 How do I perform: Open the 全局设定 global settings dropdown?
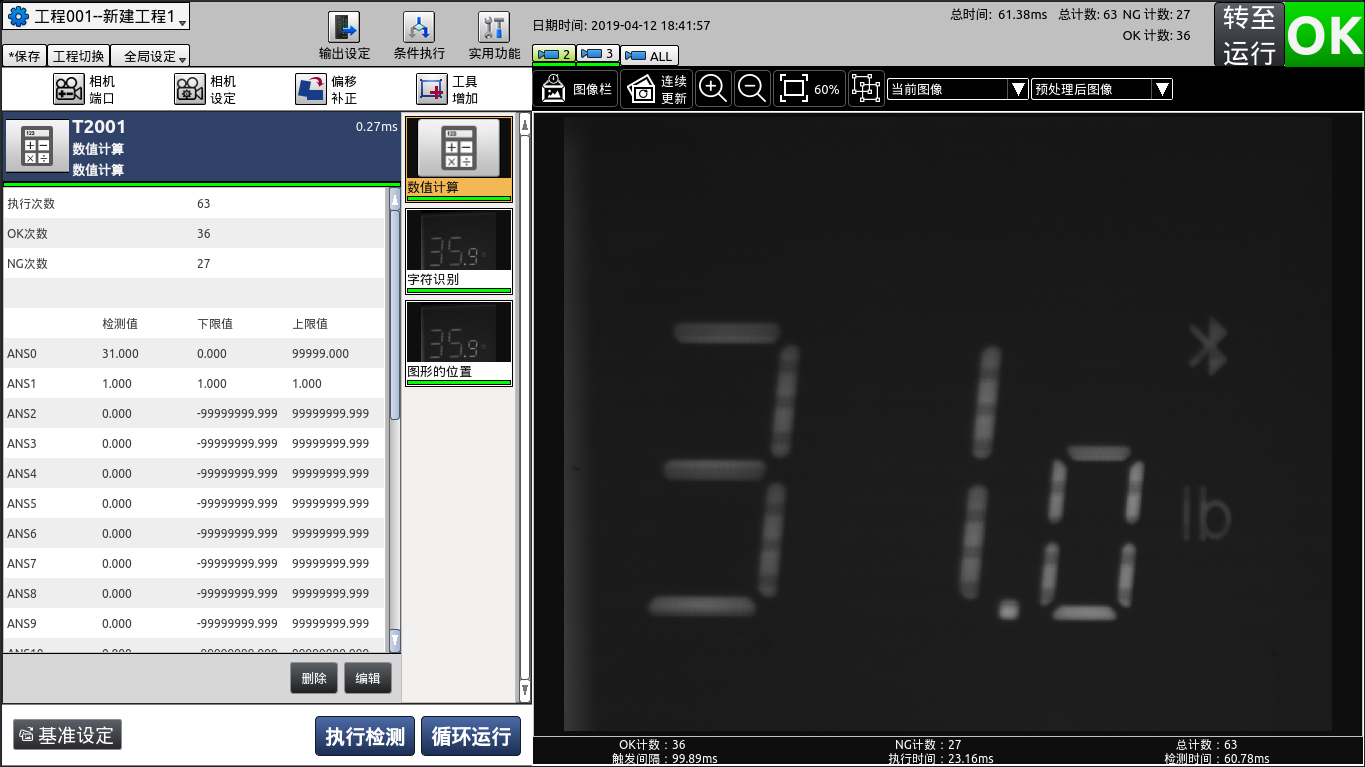pyautogui.click(x=150, y=56)
